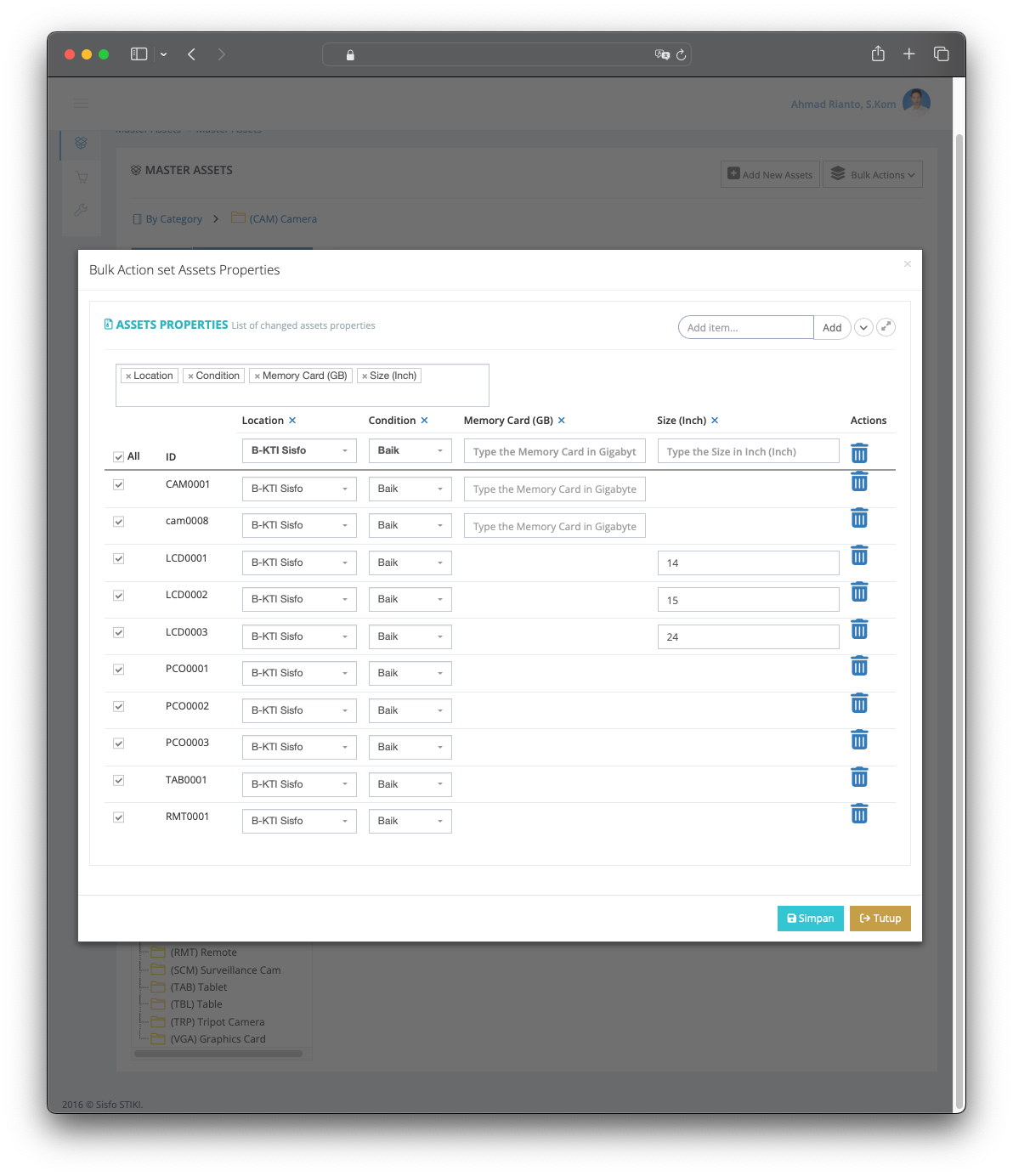1013x1176 pixels.
Task: Remove RMT0001 row with trash icon
Action: [x=859, y=814]
